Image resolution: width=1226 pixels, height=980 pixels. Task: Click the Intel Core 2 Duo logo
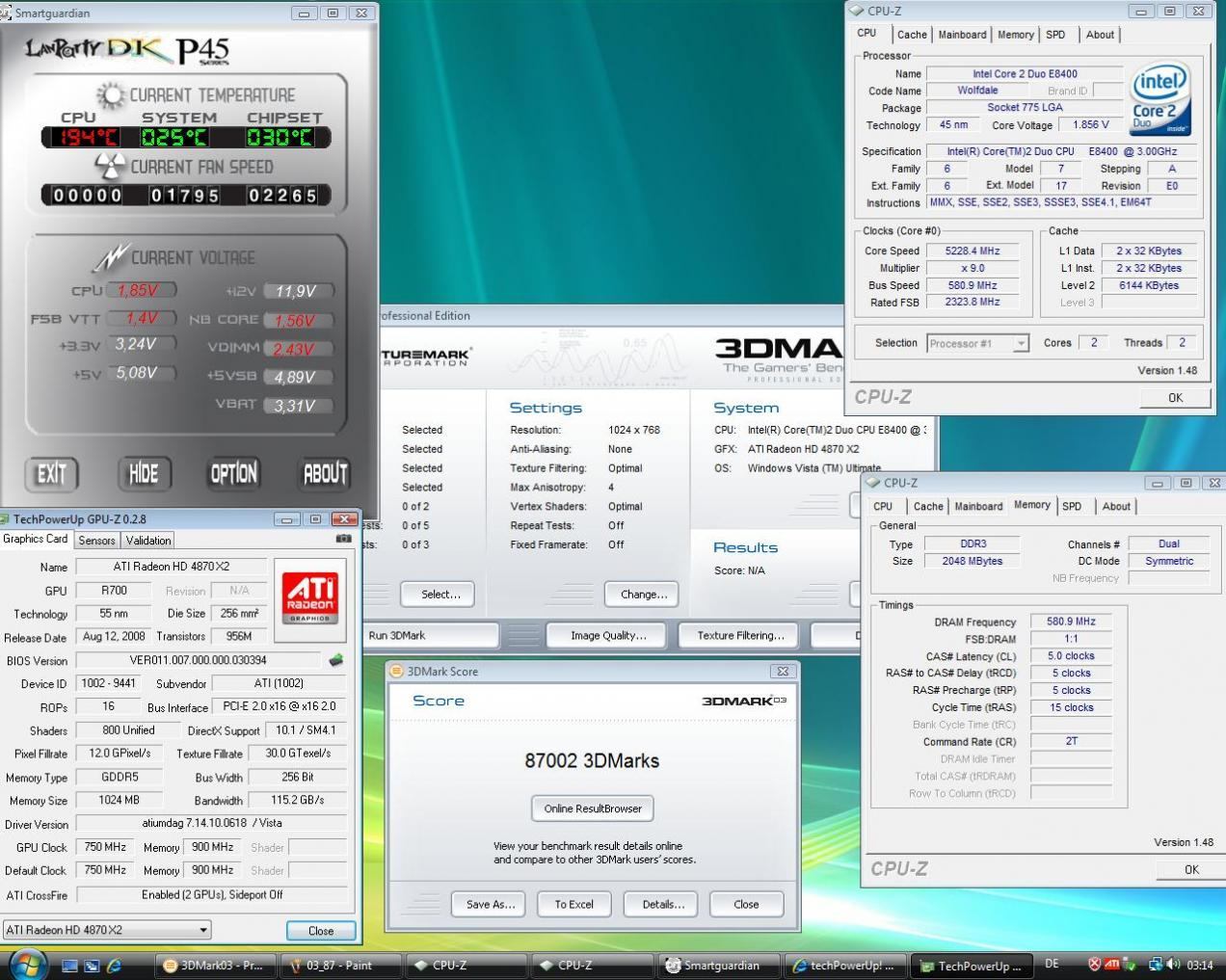tap(1160, 99)
